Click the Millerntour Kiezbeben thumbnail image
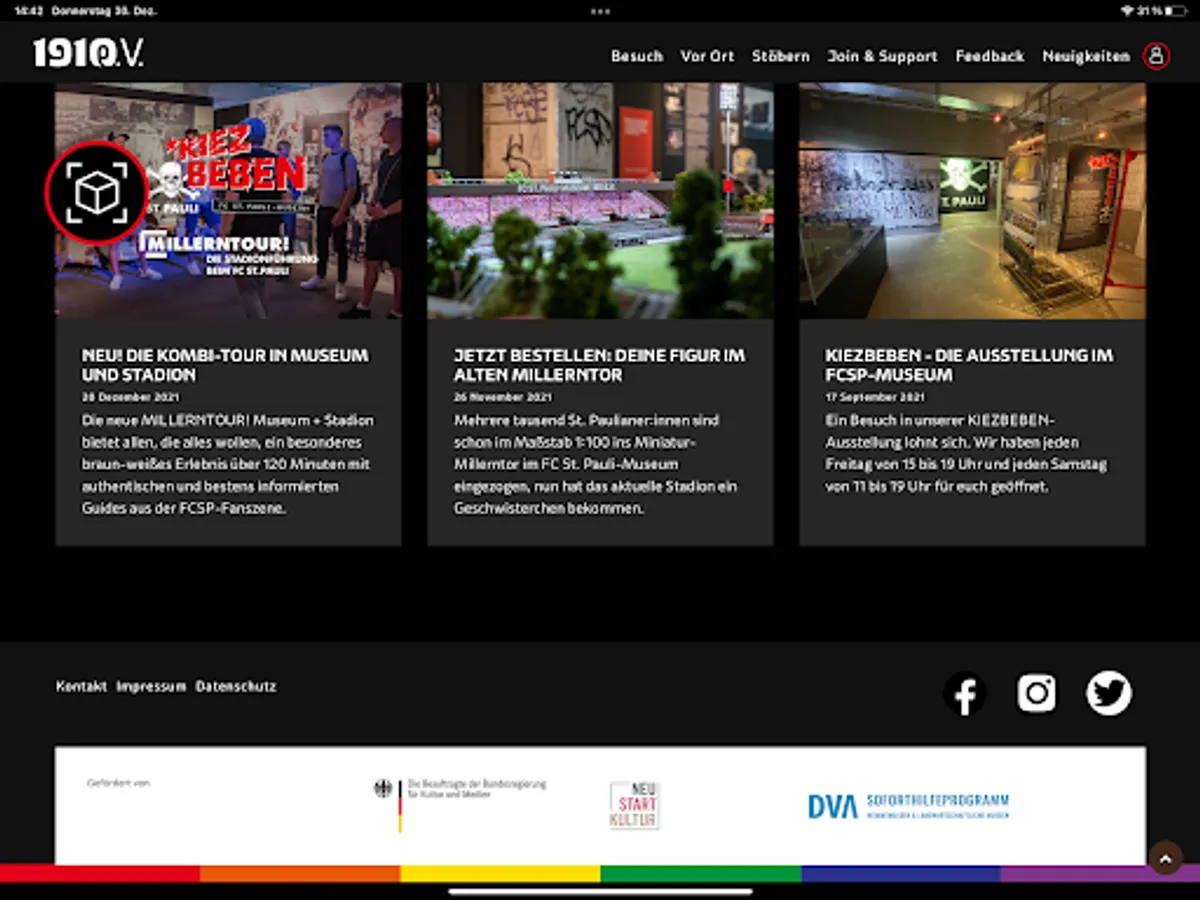1200x900 pixels. (x=228, y=200)
